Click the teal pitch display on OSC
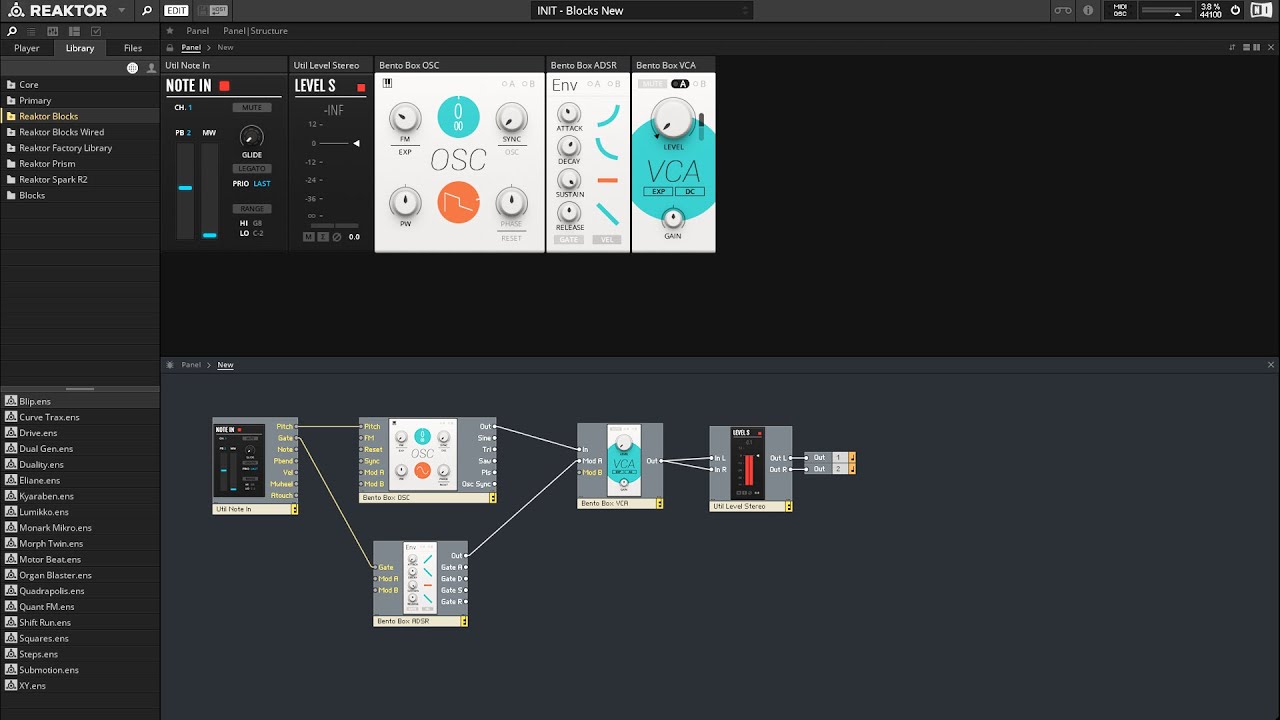 [x=458, y=117]
